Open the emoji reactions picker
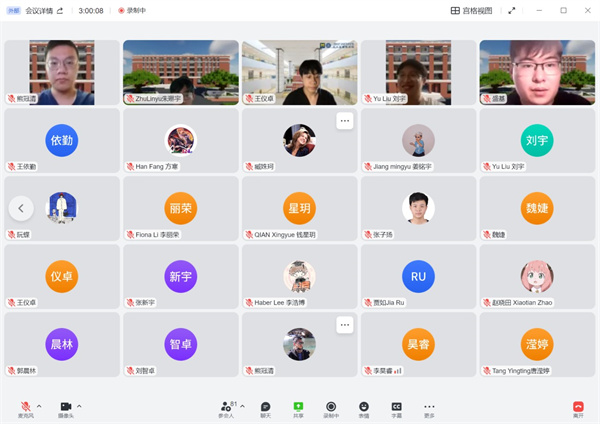The height and width of the screenshot is (424, 600). pyautogui.click(x=364, y=407)
